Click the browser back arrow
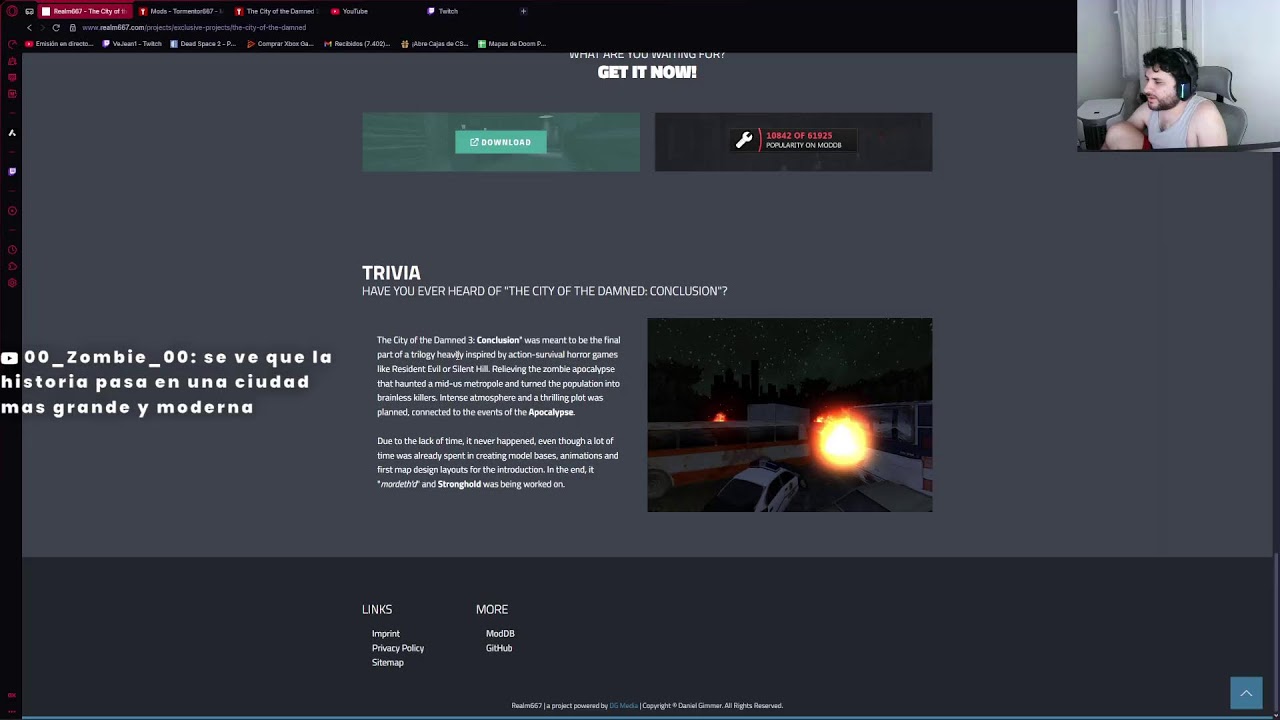The height and width of the screenshot is (720, 1280). [x=29, y=28]
